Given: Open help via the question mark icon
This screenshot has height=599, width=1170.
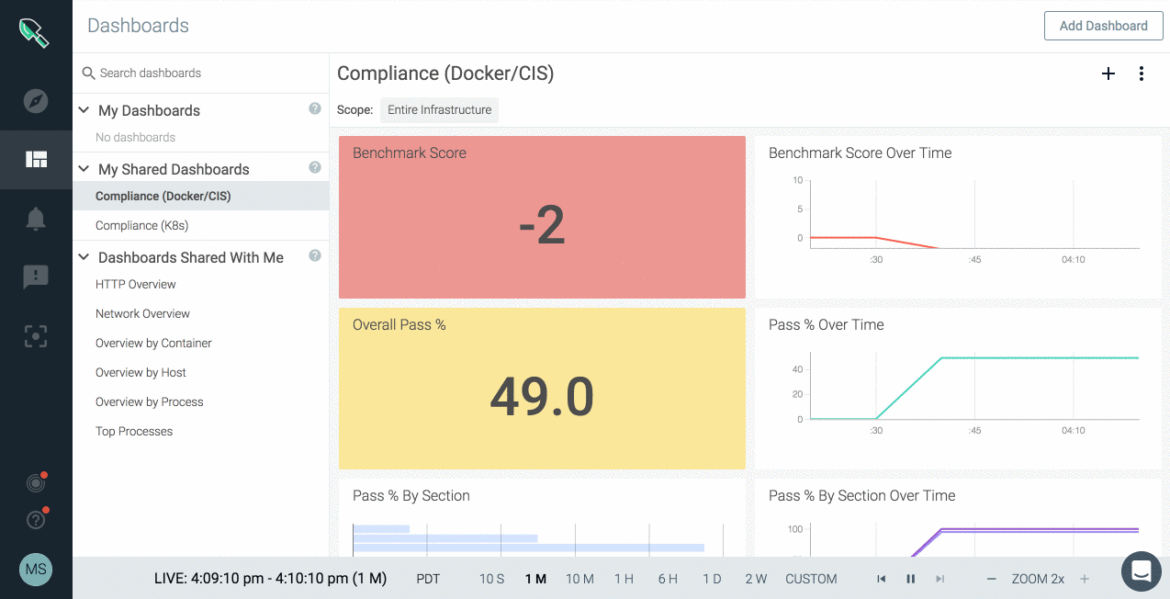Looking at the screenshot, I should [34, 519].
